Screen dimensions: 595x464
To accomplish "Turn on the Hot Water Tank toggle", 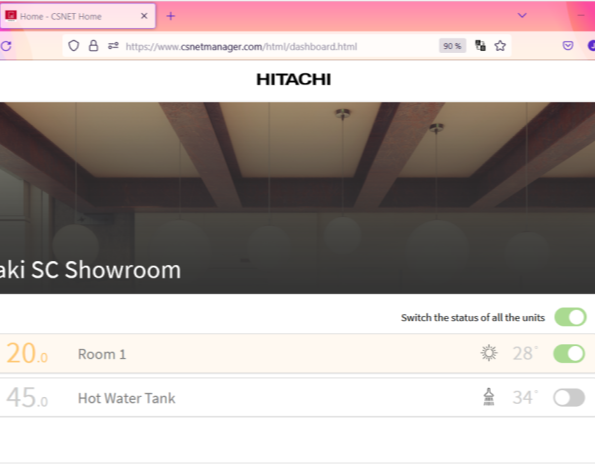I will pyautogui.click(x=569, y=398).
